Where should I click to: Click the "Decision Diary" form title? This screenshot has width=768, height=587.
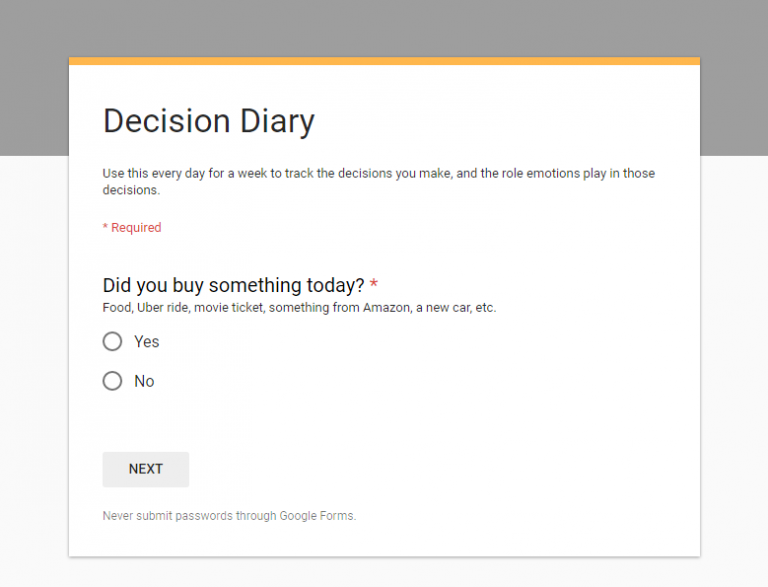[209, 121]
